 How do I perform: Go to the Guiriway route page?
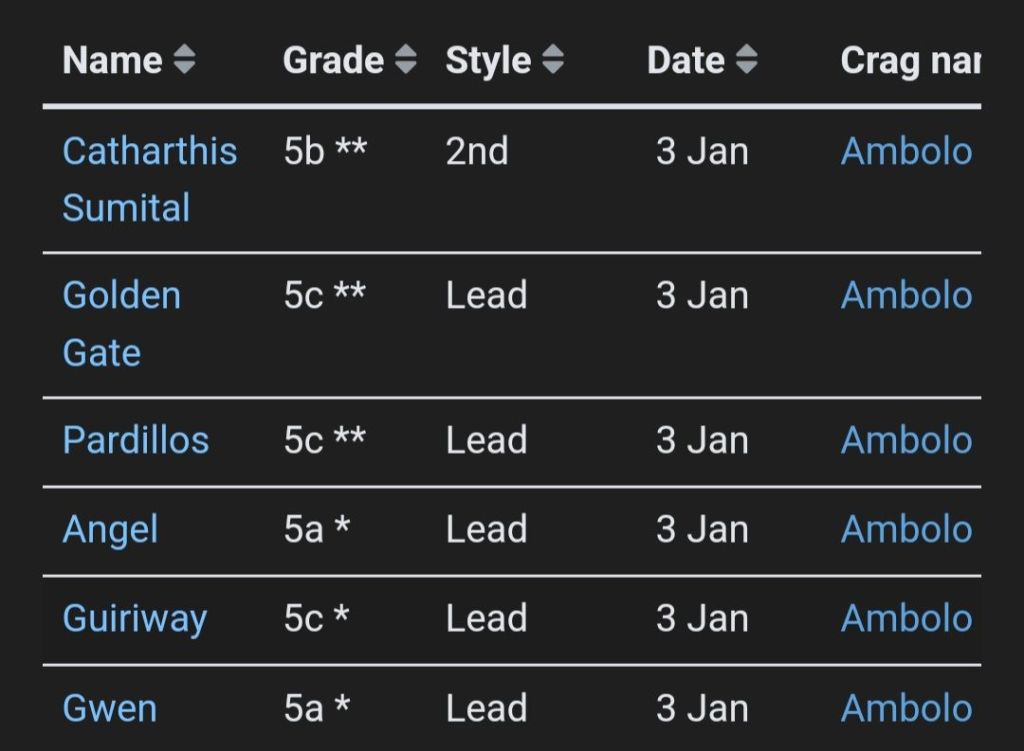pos(134,618)
